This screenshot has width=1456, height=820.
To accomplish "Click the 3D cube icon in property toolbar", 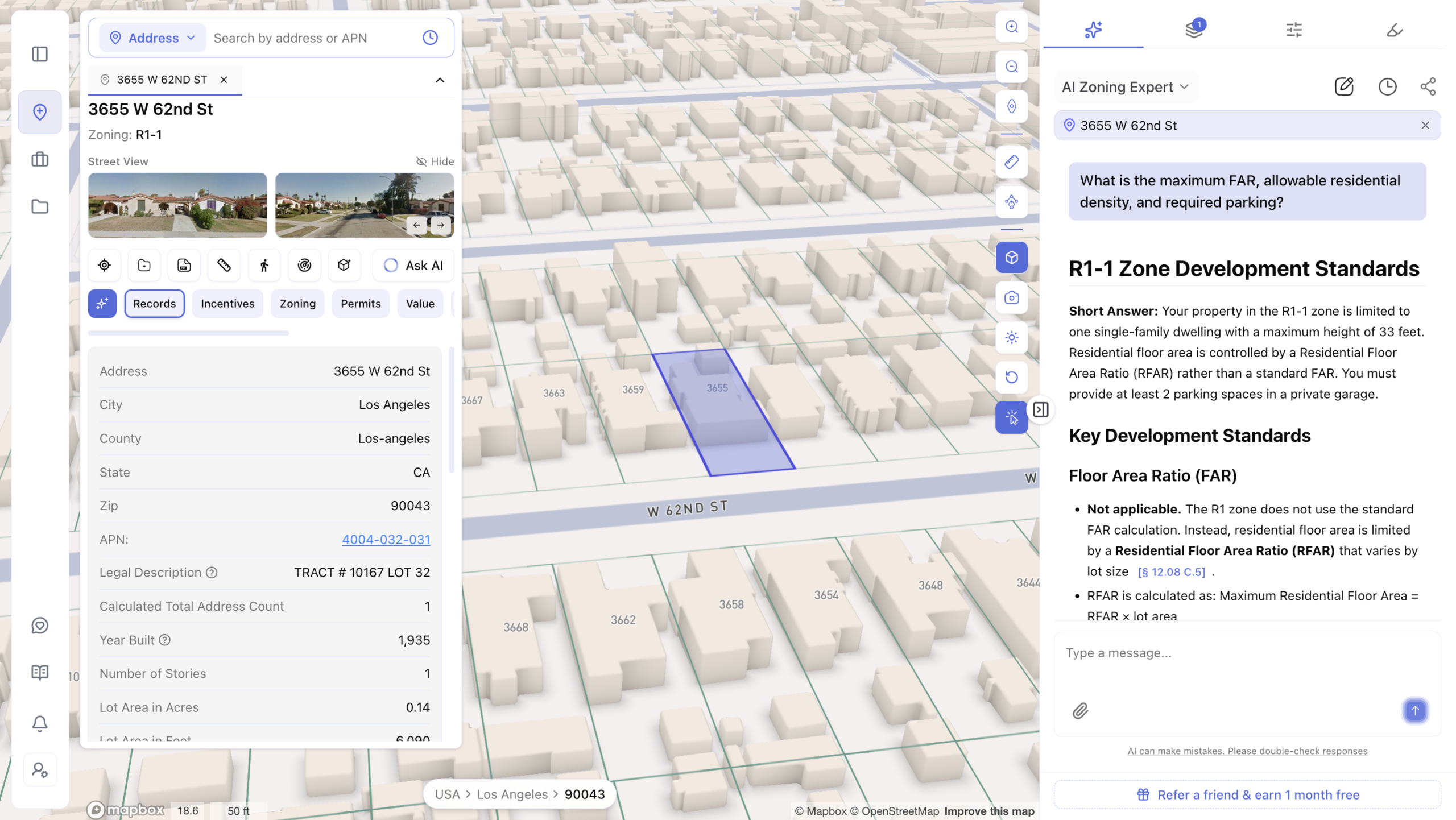I will click(344, 265).
